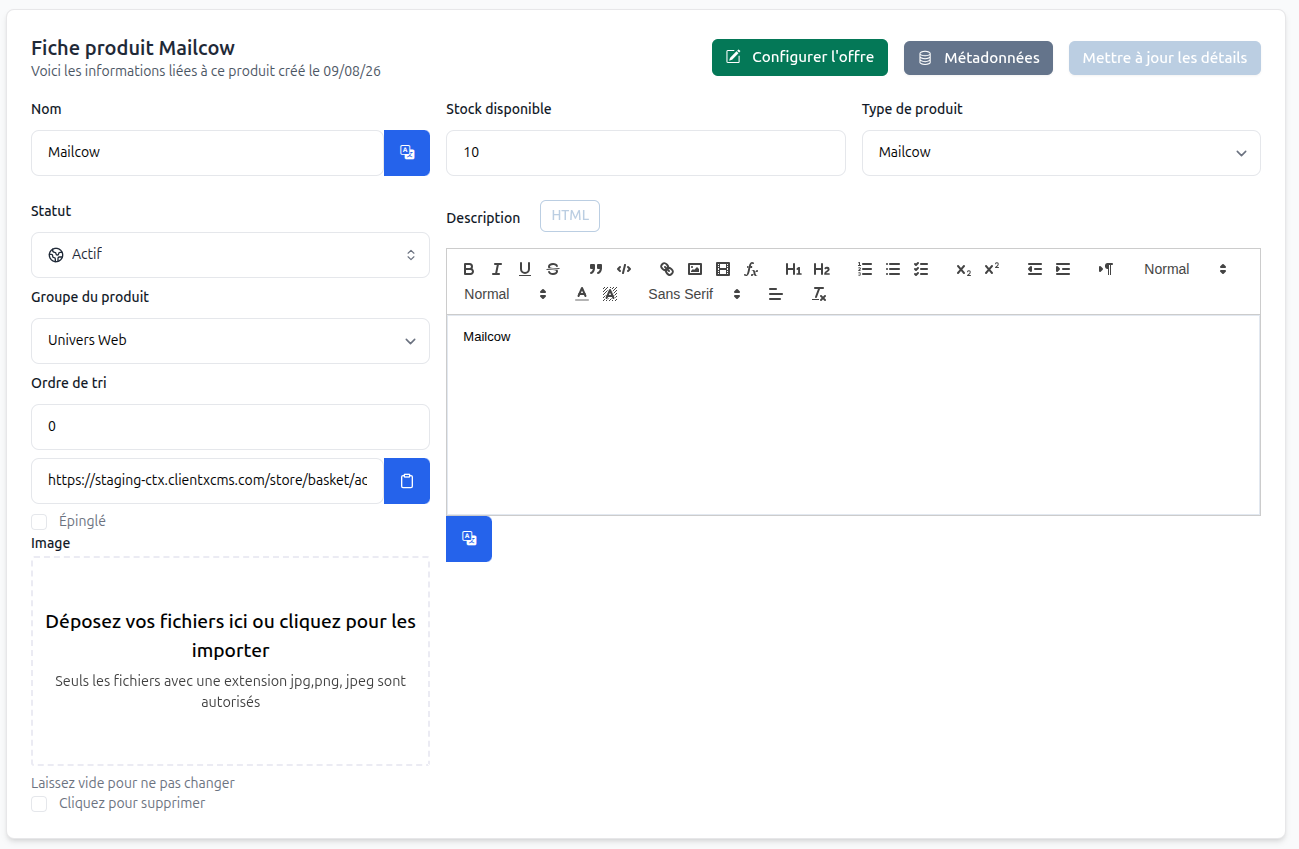Click the Ordre de tri input

(x=230, y=427)
